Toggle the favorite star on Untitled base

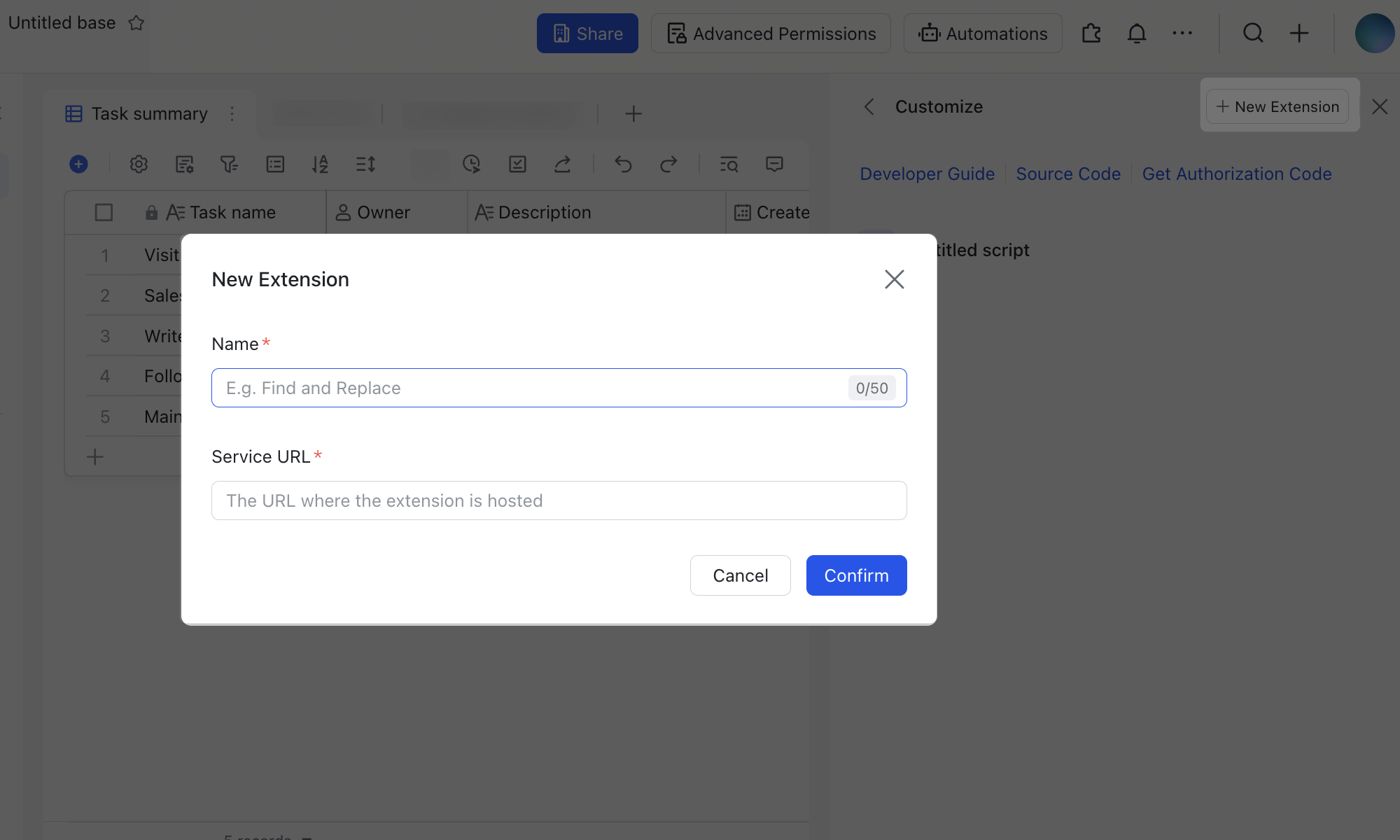136,22
